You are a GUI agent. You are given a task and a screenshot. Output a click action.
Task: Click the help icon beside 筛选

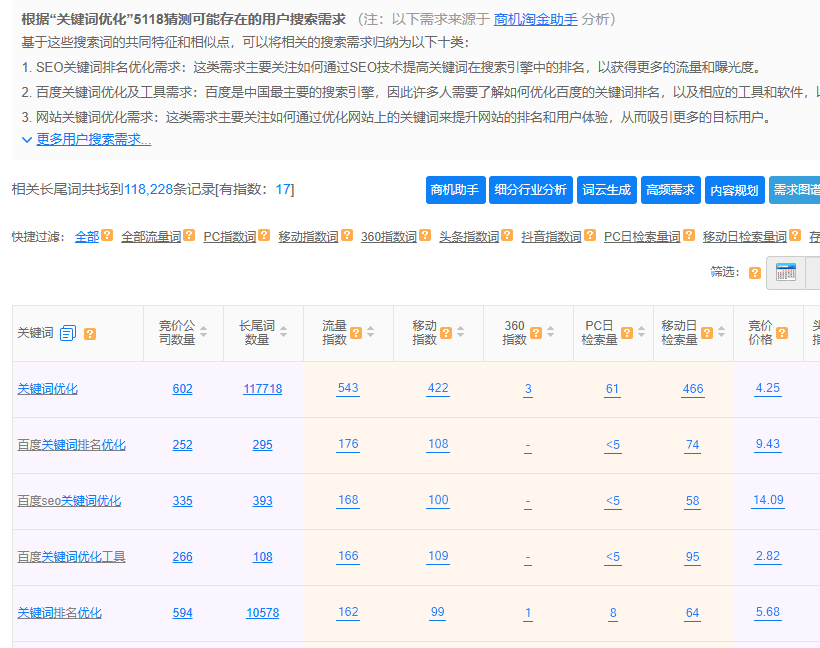click(755, 272)
